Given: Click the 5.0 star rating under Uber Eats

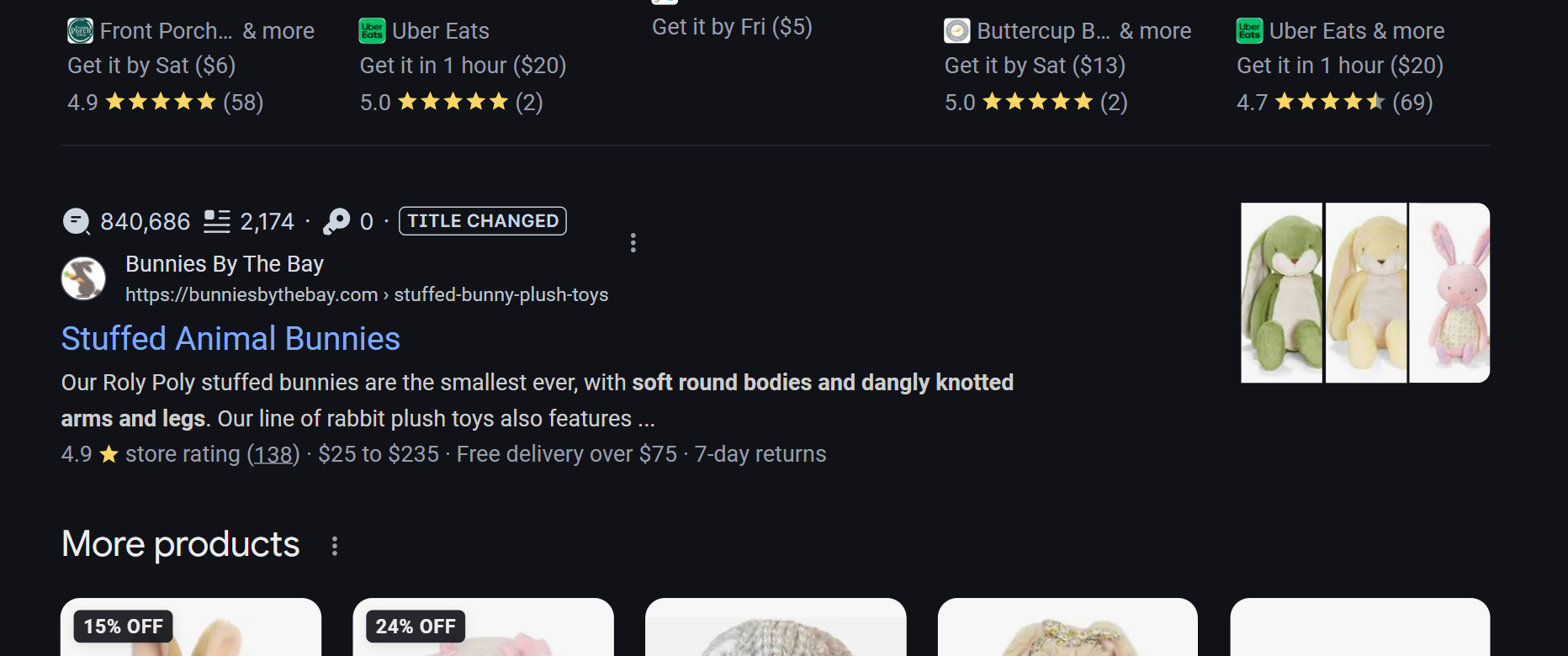Looking at the screenshot, I should coord(450,102).
